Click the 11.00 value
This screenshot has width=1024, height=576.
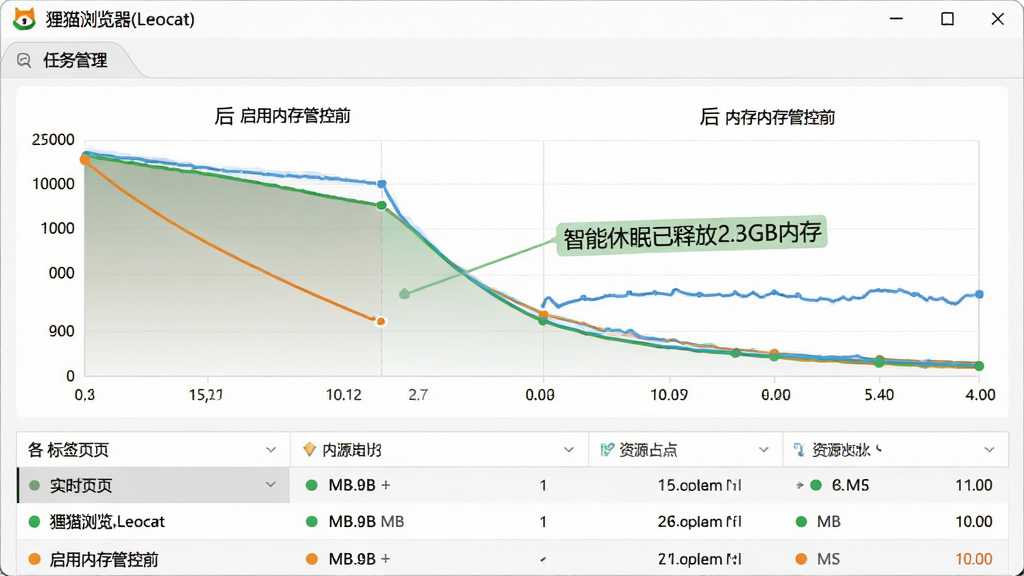click(974, 485)
